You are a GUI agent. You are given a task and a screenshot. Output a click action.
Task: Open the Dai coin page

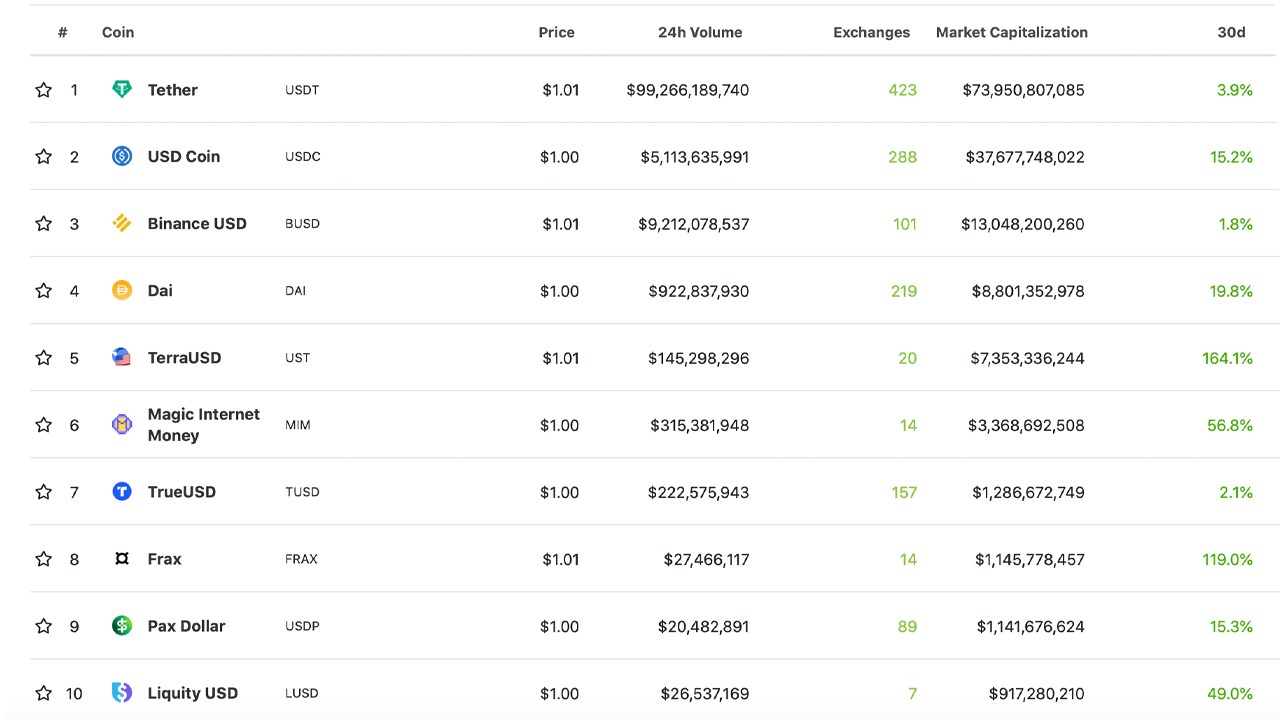(160, 291)
